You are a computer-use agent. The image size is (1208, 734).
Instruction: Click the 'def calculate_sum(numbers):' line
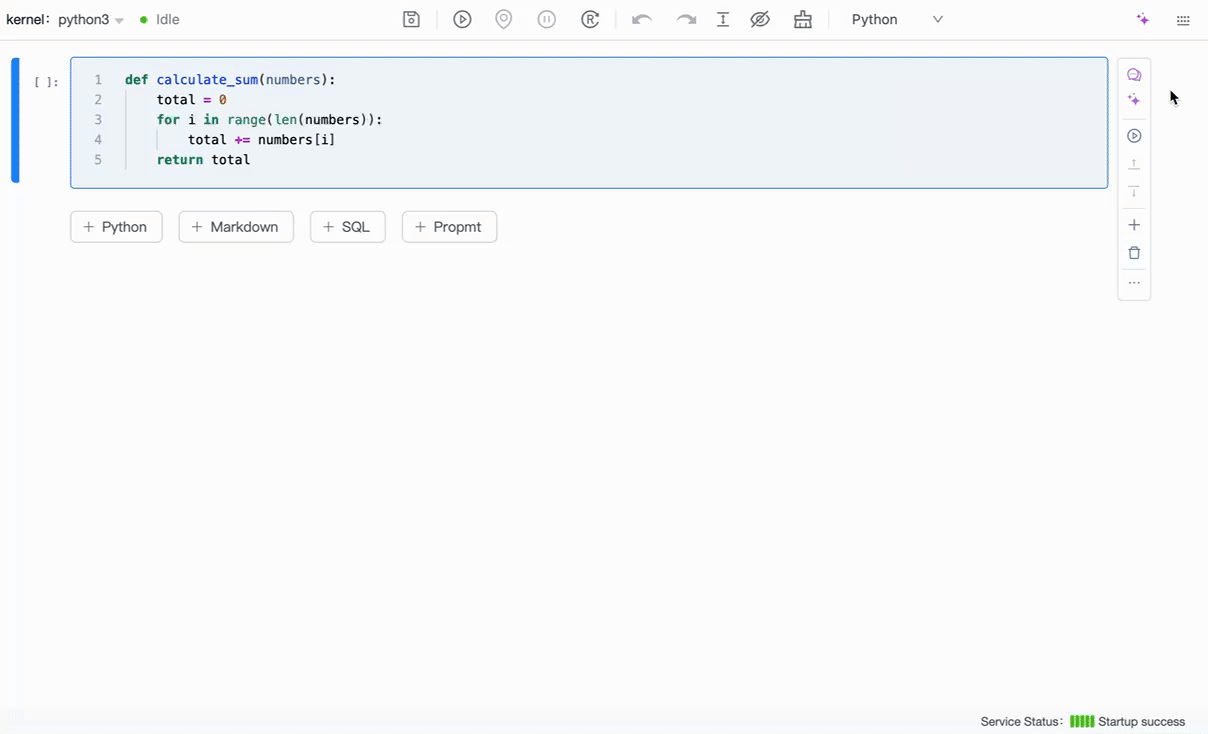(x=230, y=80)
